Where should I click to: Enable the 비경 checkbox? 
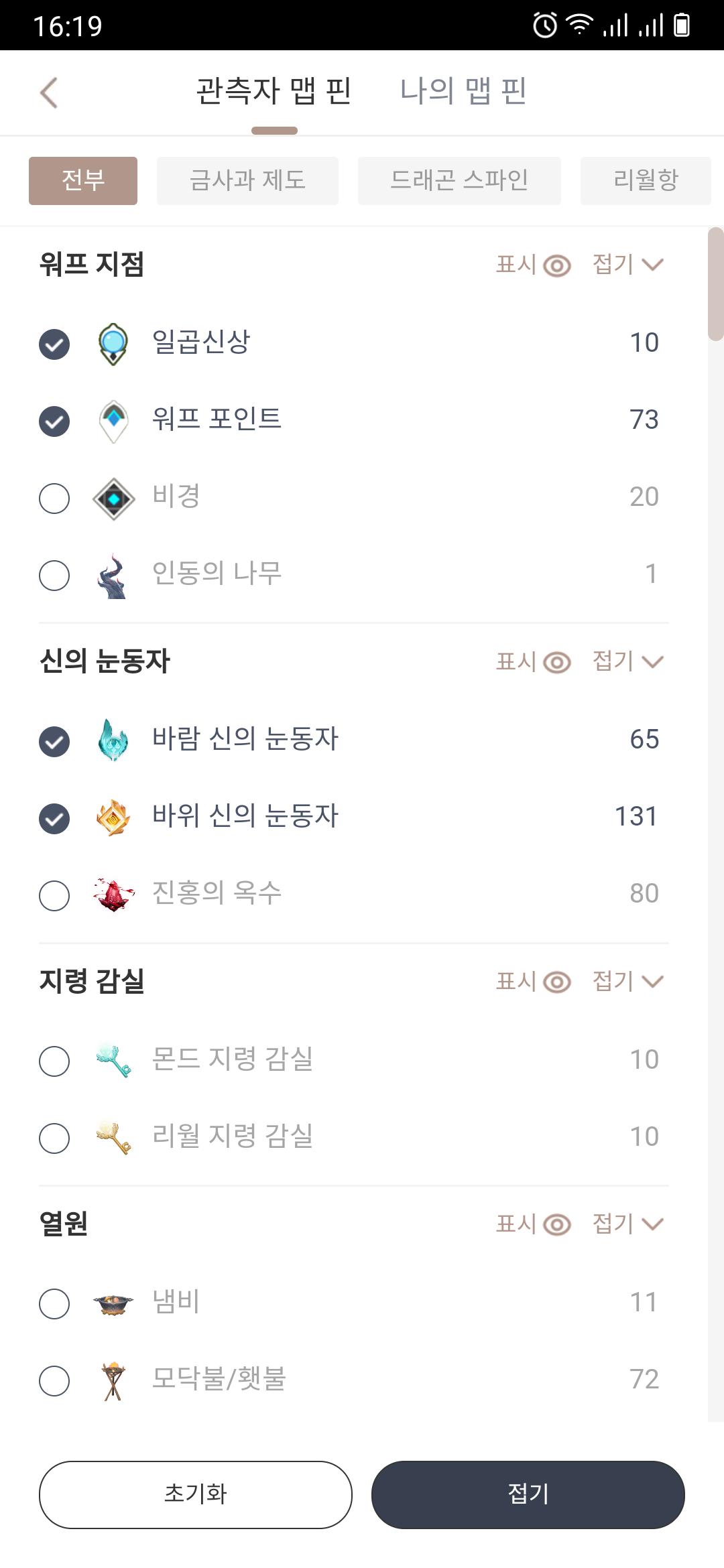(54, 499)
